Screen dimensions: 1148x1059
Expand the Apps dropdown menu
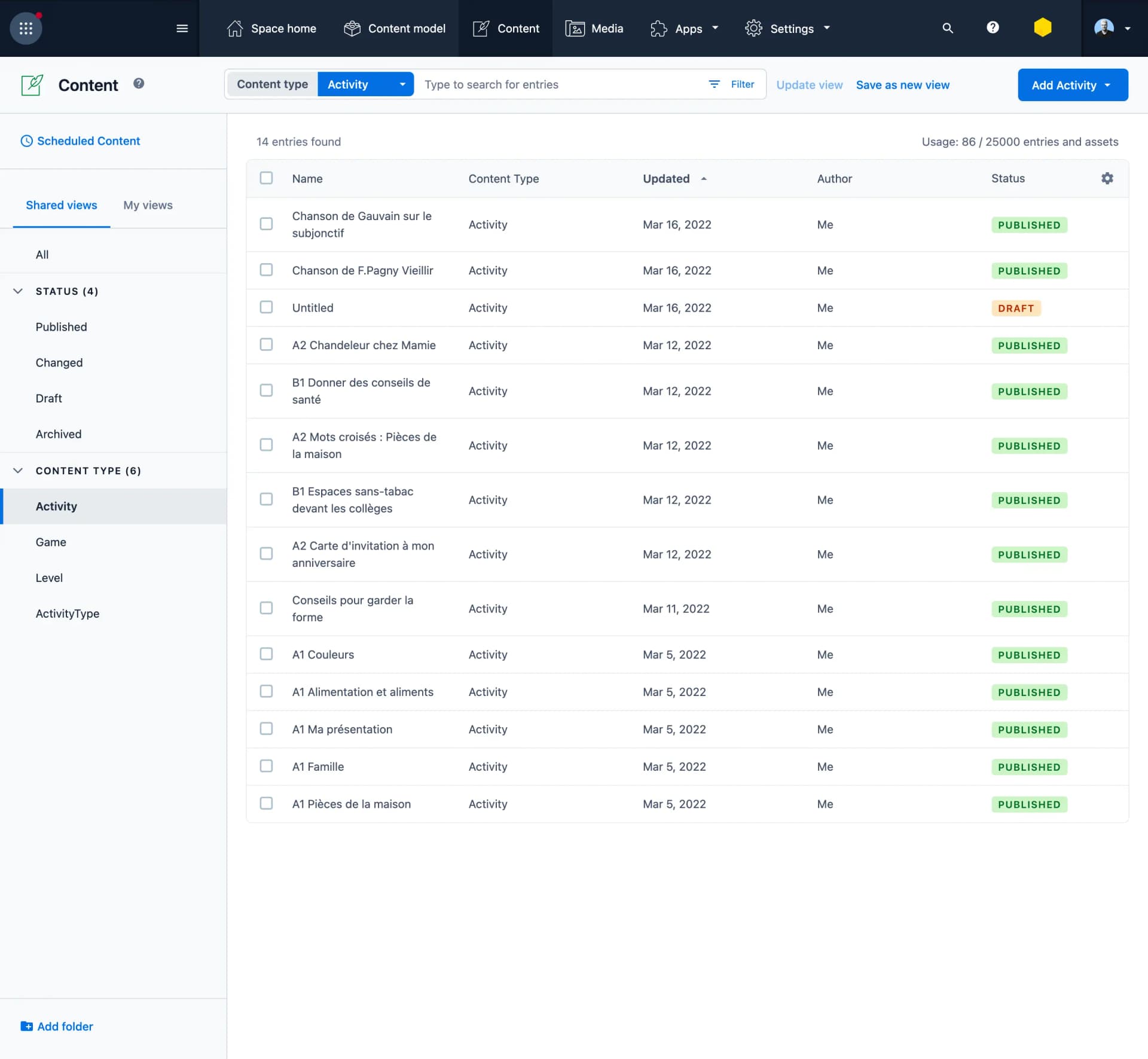tap(685, 28)
